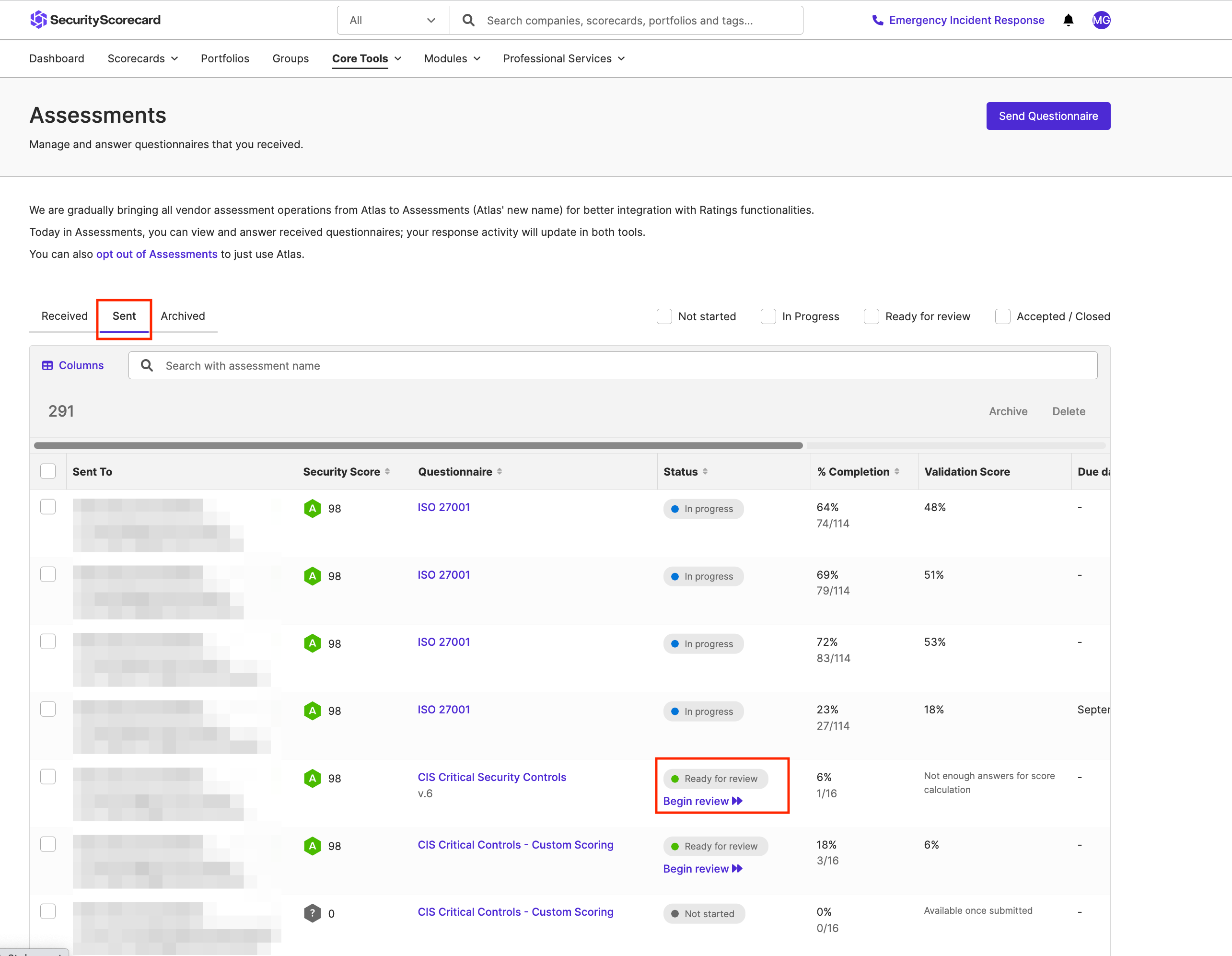Click the A grade badge in 23% row

click(313, 711)
